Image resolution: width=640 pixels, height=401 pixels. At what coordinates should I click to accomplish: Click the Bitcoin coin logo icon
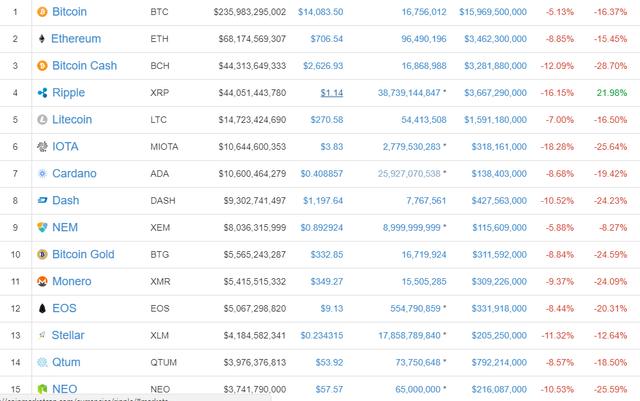pyautogui.click(x=42, y=12)
